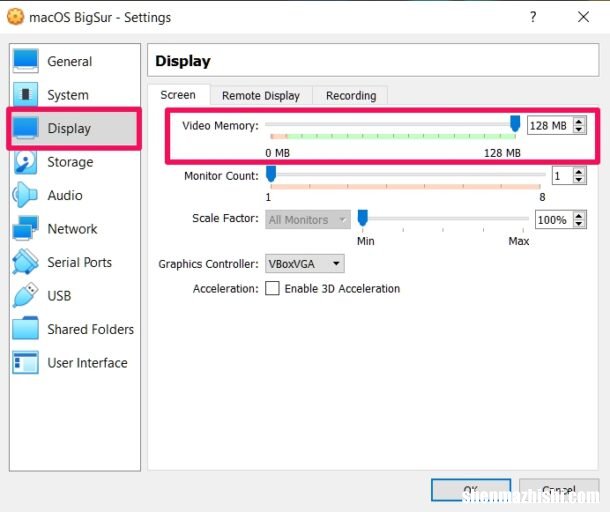
Task: Confirm settings with the OK button
Action: 471,490
